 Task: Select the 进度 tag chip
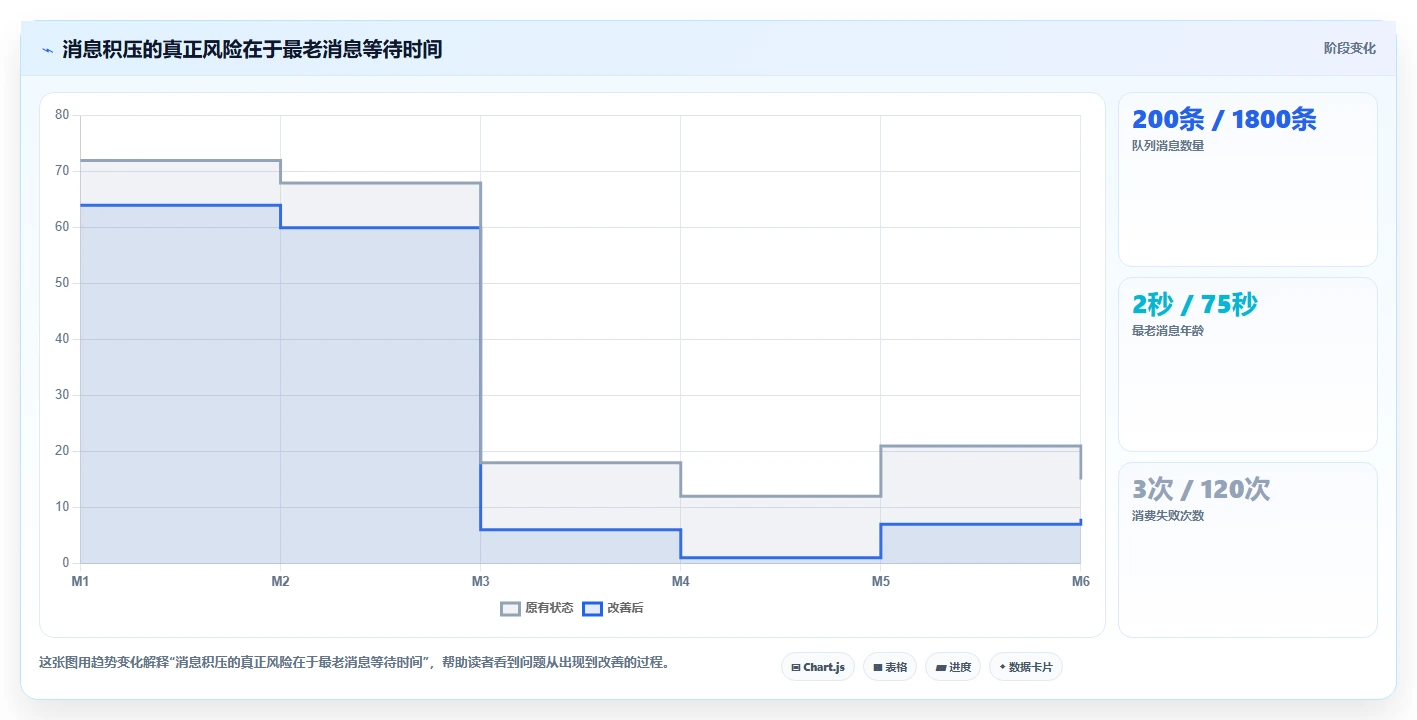[x=953, y=667]
